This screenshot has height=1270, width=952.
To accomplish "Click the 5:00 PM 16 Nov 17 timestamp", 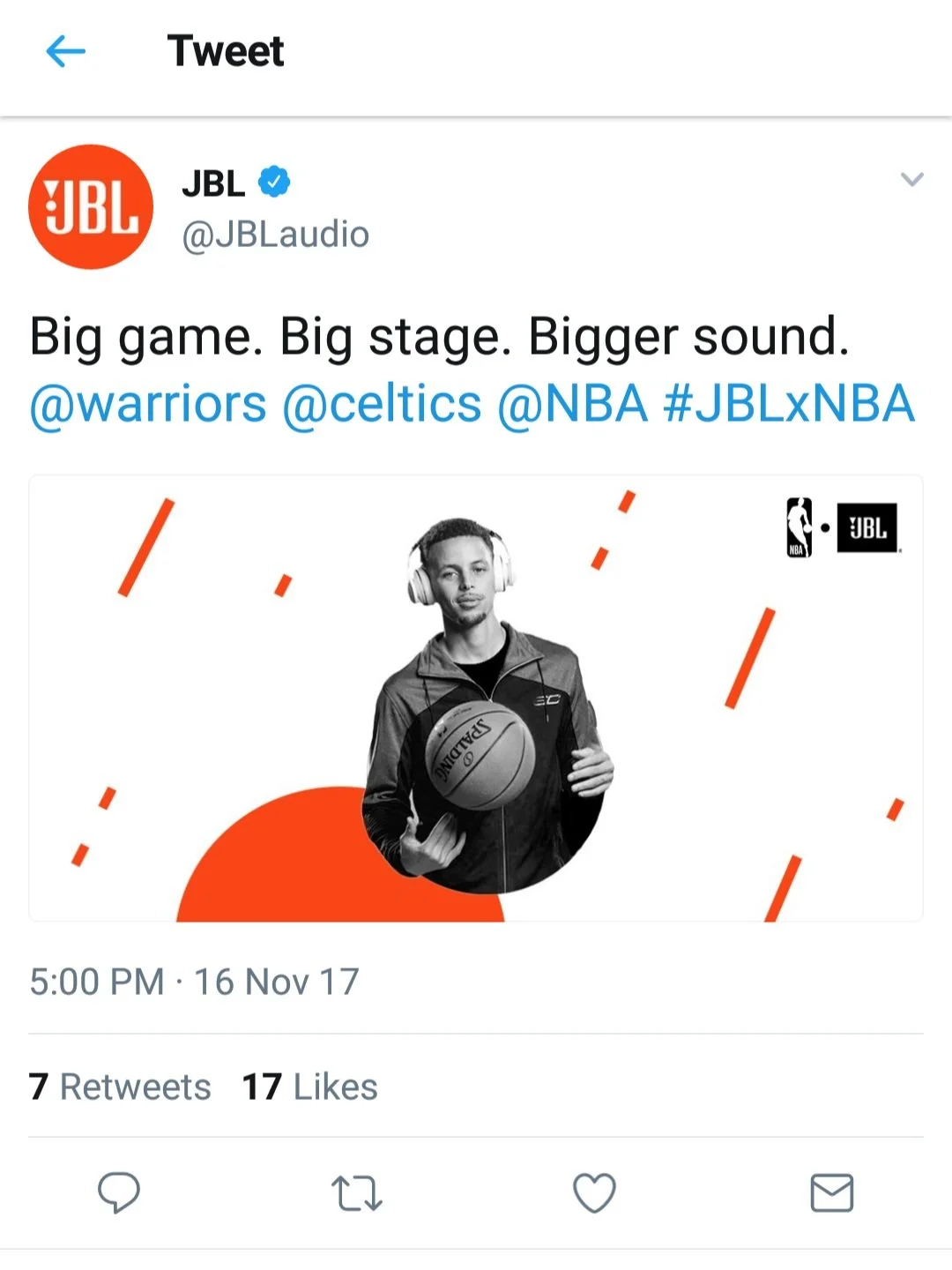I will 194,982.
